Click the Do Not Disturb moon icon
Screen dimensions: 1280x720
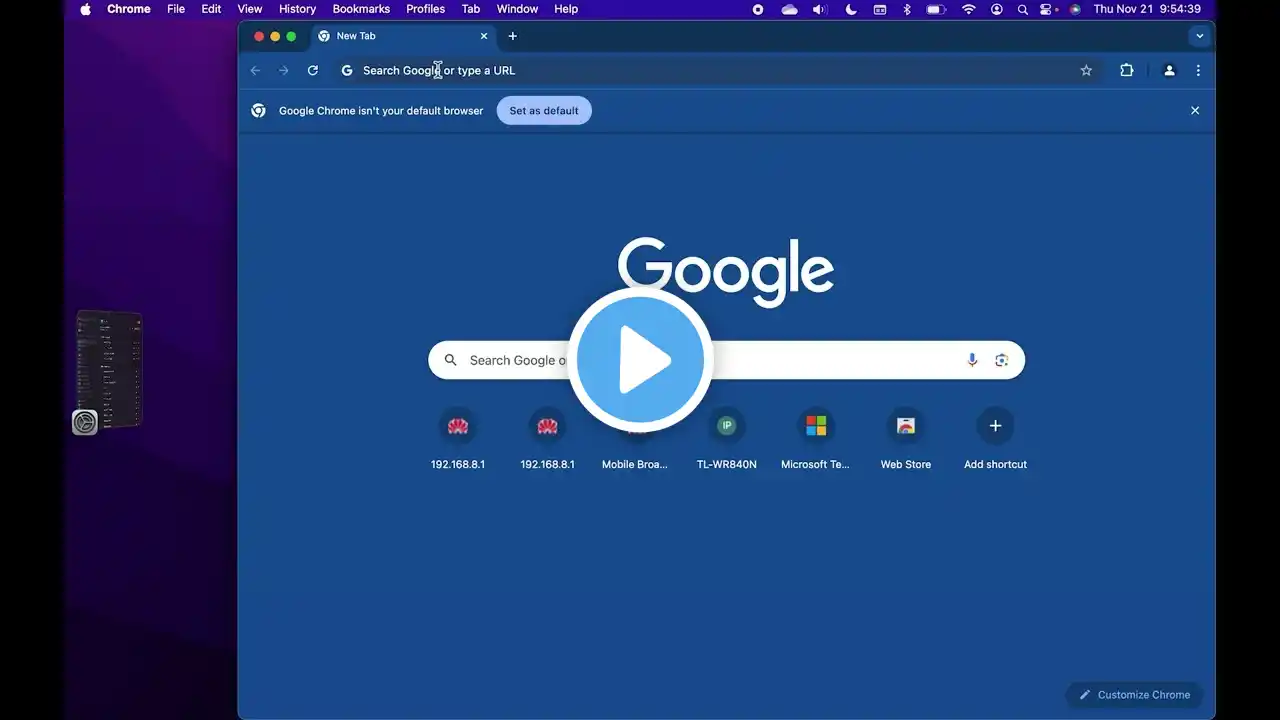pyautogui.click(x=851, y=9)
